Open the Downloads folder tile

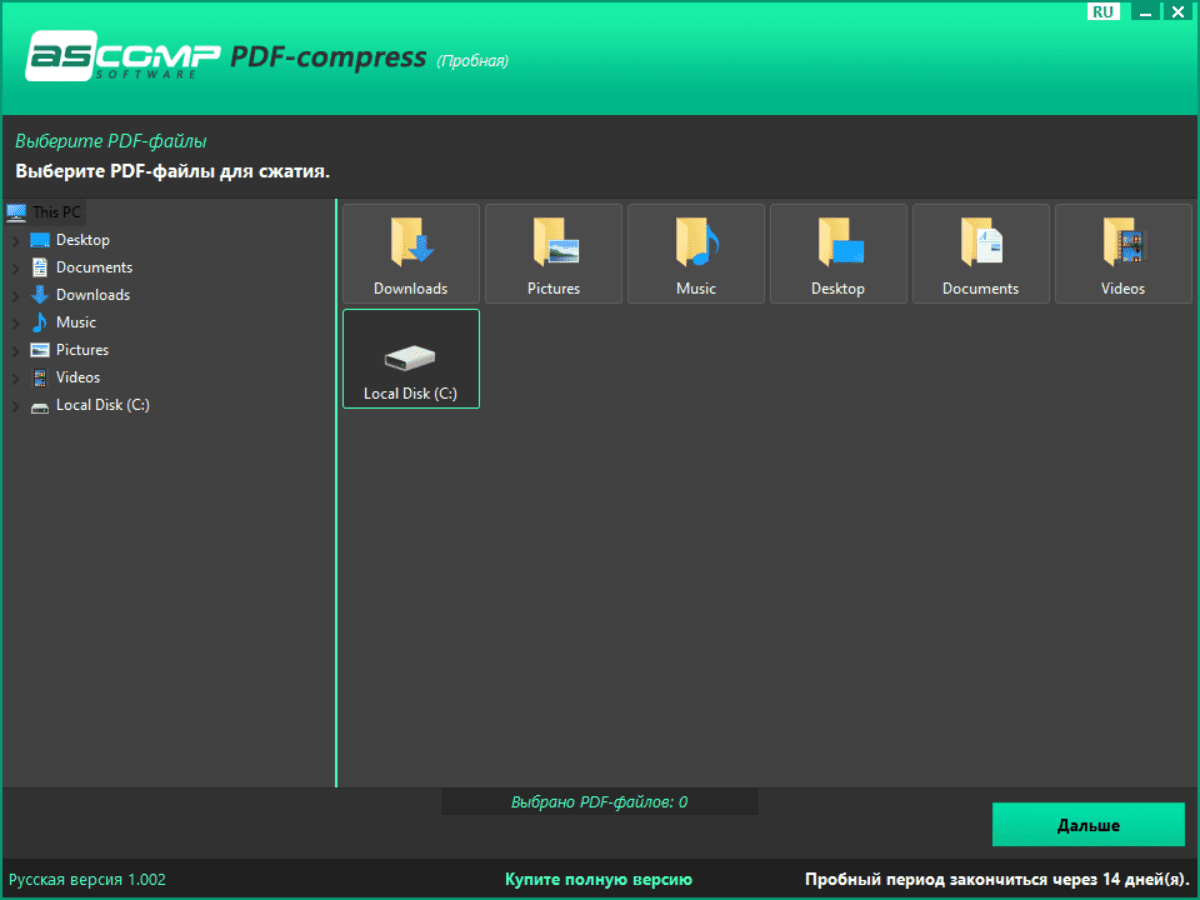click(x=411, y=254)
